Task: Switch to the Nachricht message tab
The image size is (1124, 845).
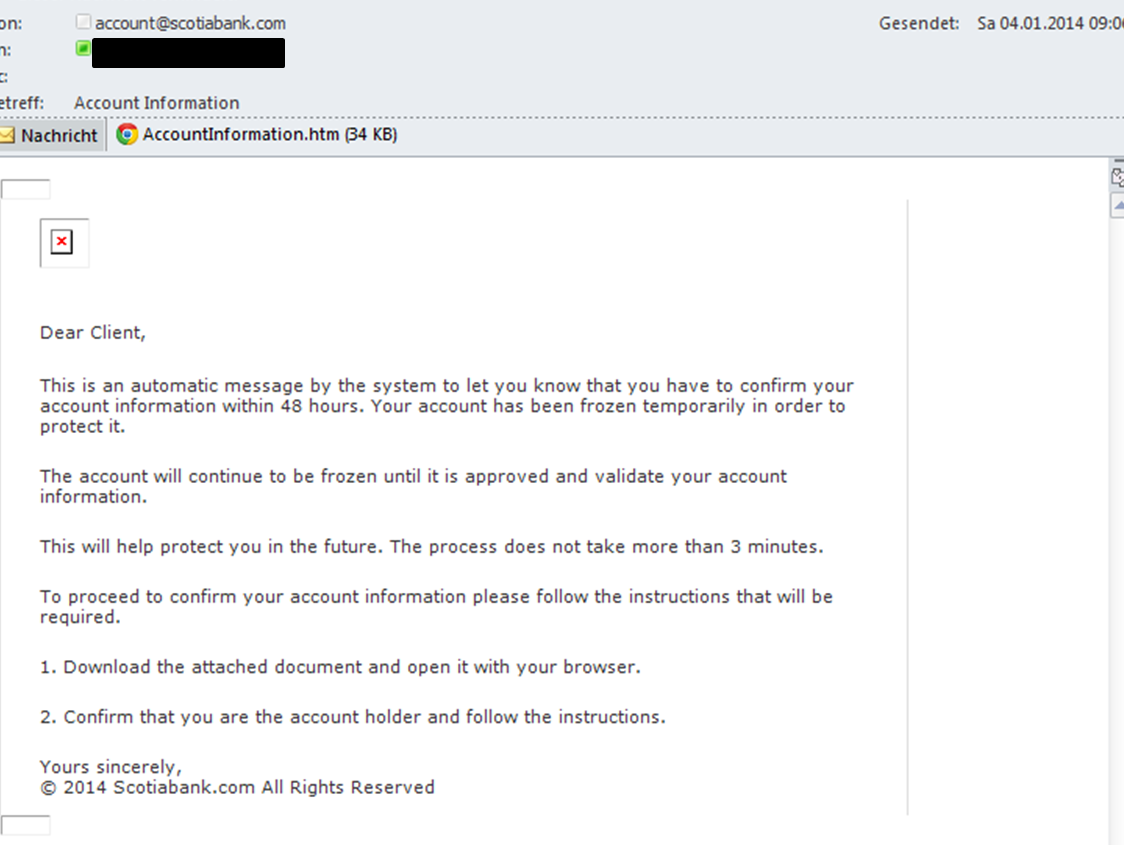Action: coord(52,135)
